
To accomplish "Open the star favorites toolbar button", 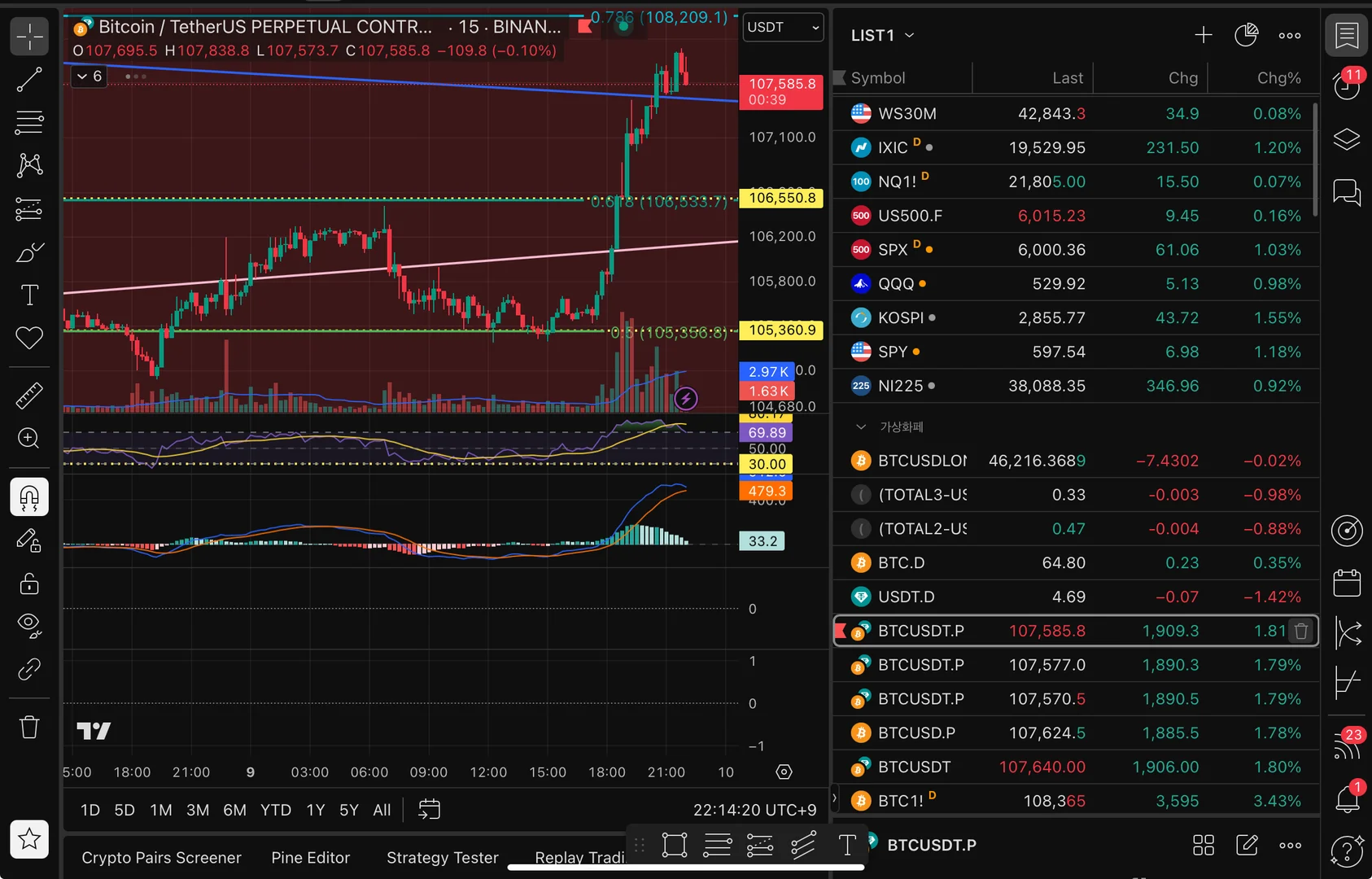I will [x=29, y=838].
